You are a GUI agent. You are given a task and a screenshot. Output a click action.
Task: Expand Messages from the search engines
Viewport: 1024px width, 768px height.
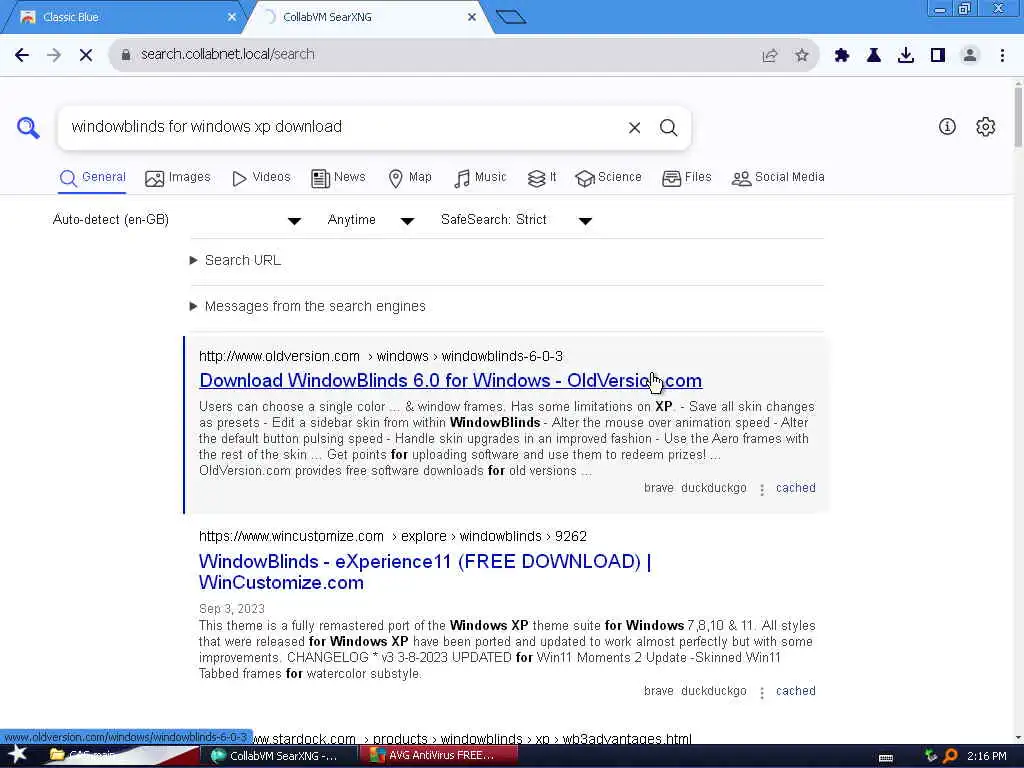point(308,306)
